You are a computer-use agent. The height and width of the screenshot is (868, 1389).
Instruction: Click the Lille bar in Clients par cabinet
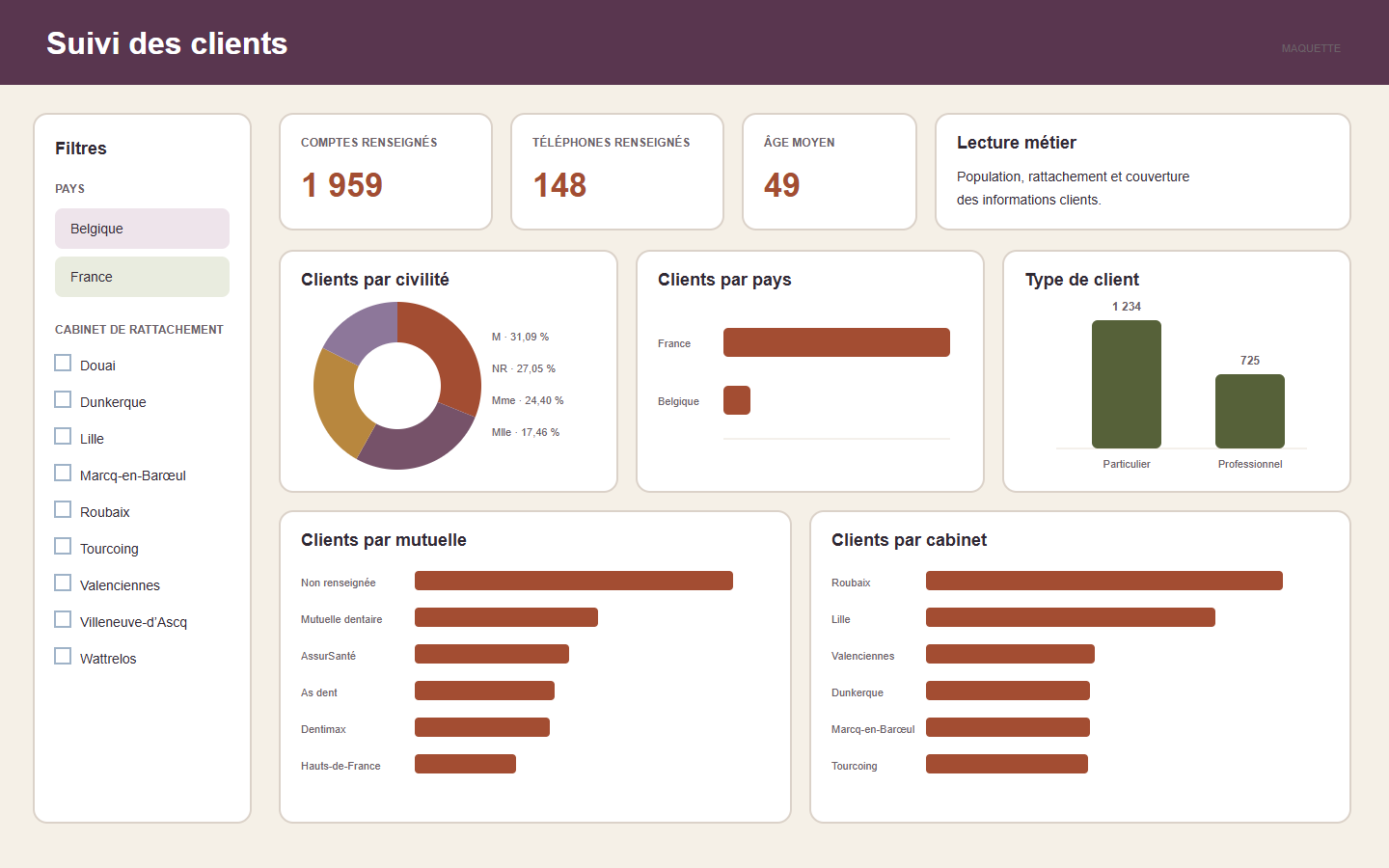point(1071,617)
